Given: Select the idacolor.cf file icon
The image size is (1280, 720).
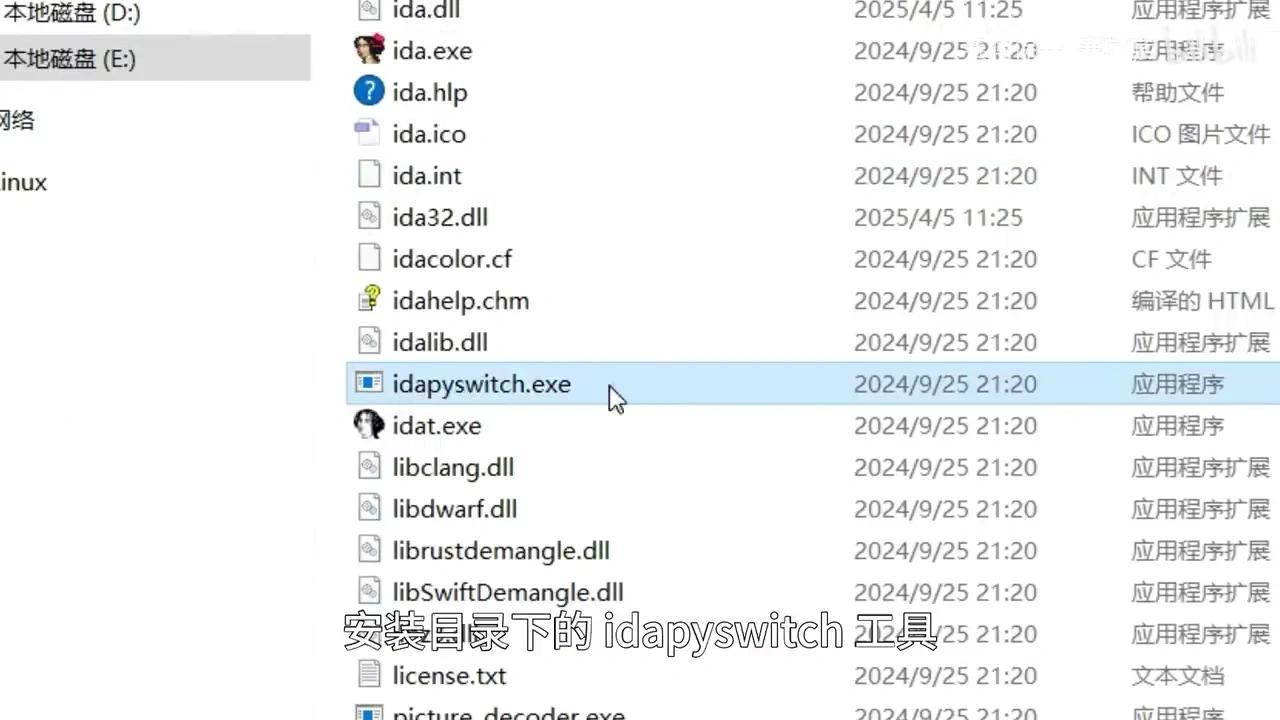Looking at the screenshot, I should click(x=369, y=258).
